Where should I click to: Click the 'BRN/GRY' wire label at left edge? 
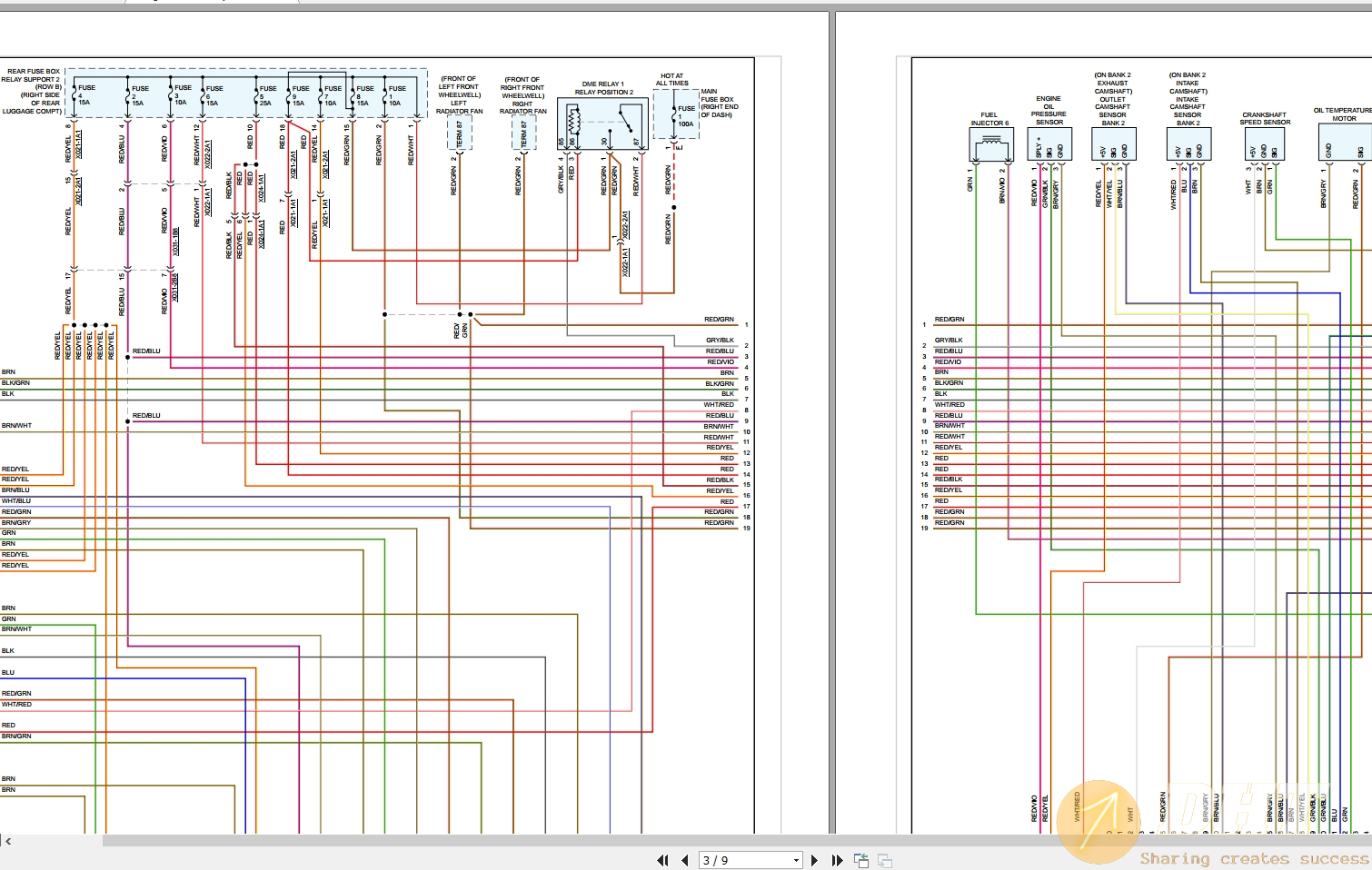click(x=16, y=522)
